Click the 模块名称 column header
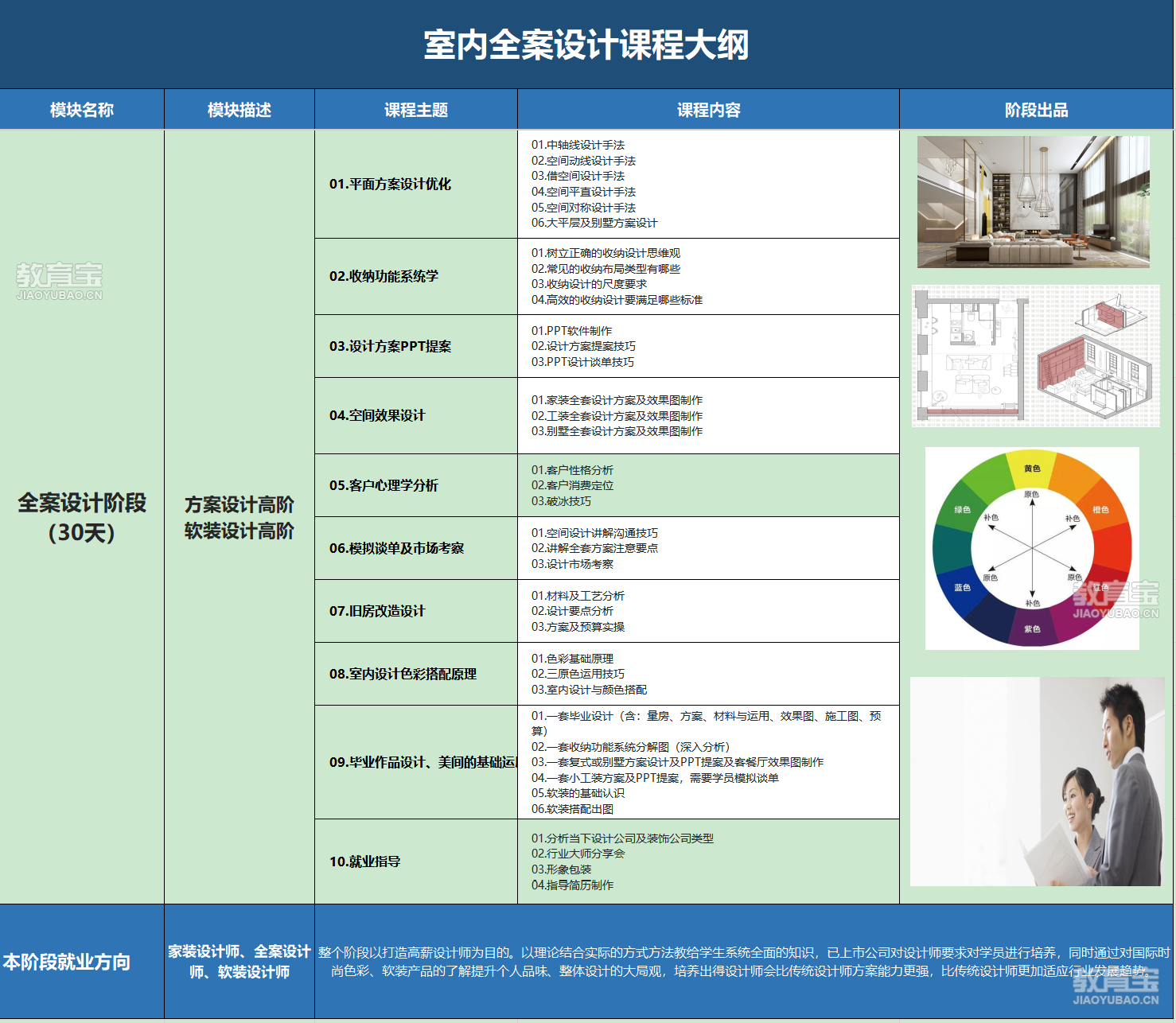The width and height of the screenshot is (1176, 1023). (82, 110)
